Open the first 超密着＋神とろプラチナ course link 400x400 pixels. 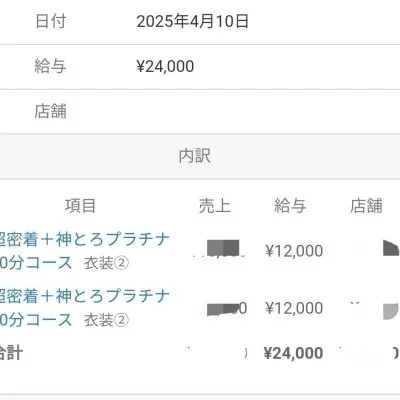pyautogui.click(x=85, y=251)
